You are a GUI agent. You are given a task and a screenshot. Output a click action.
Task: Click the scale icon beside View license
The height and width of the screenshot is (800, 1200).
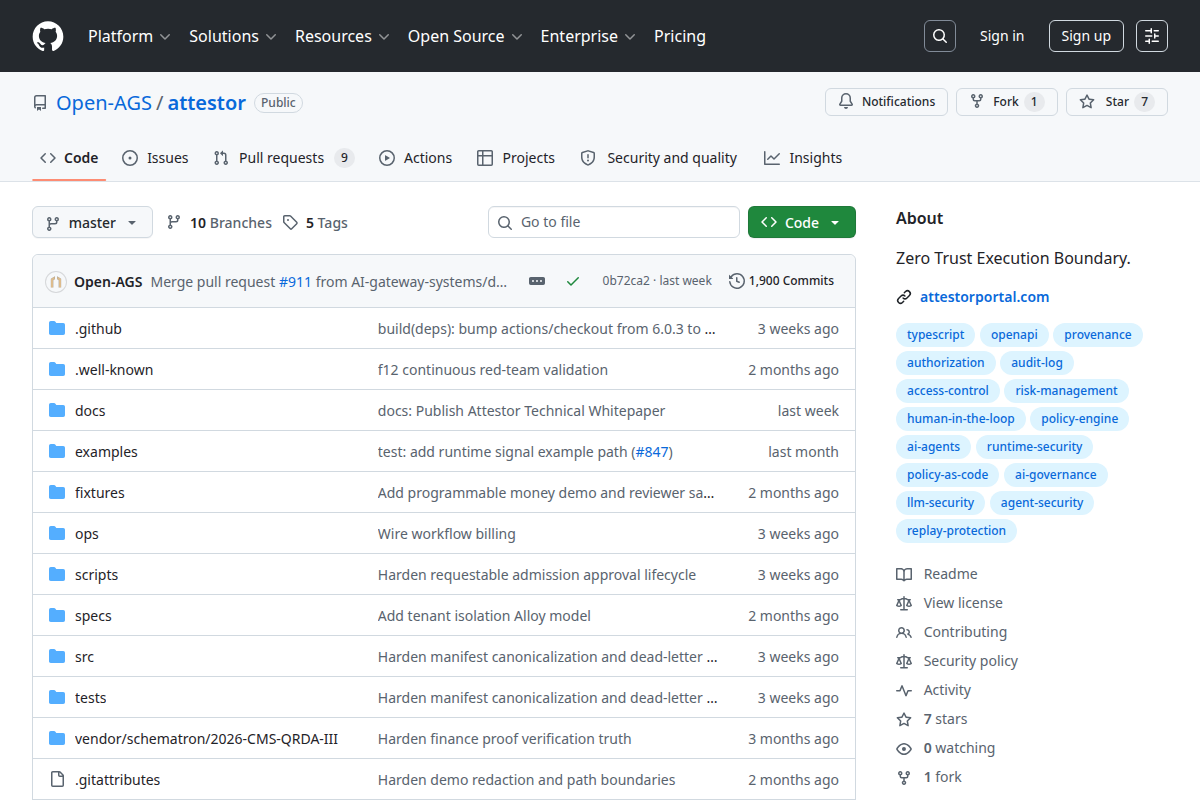pyautogui.click(x=904, y=603)
